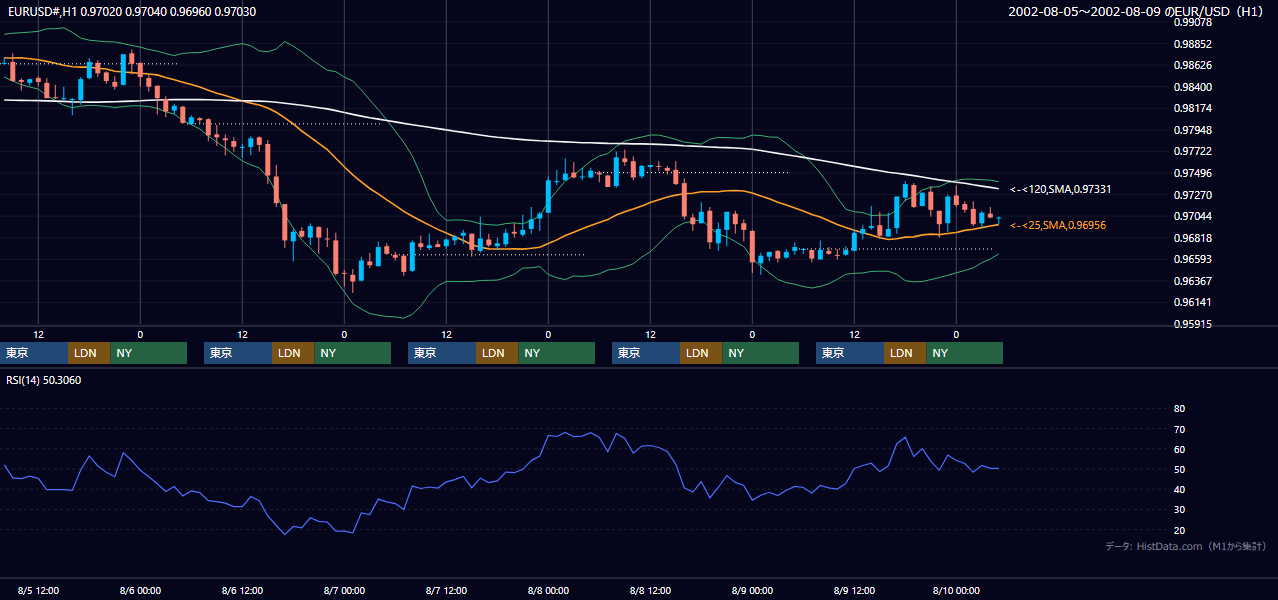The width and height of the screenshot is (1278, 600).
Task: Click price axis value 0.99078
Action: click(1193, 22)
